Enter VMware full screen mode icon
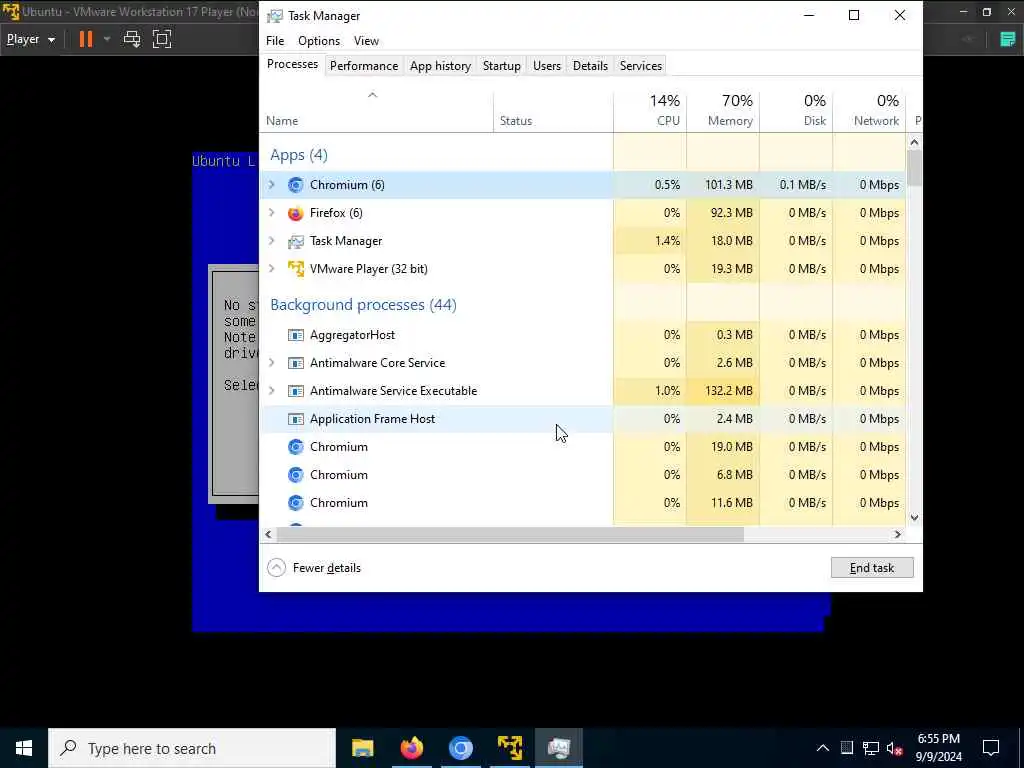Viewport: 1024px width, 768px height. coord(162,39)
